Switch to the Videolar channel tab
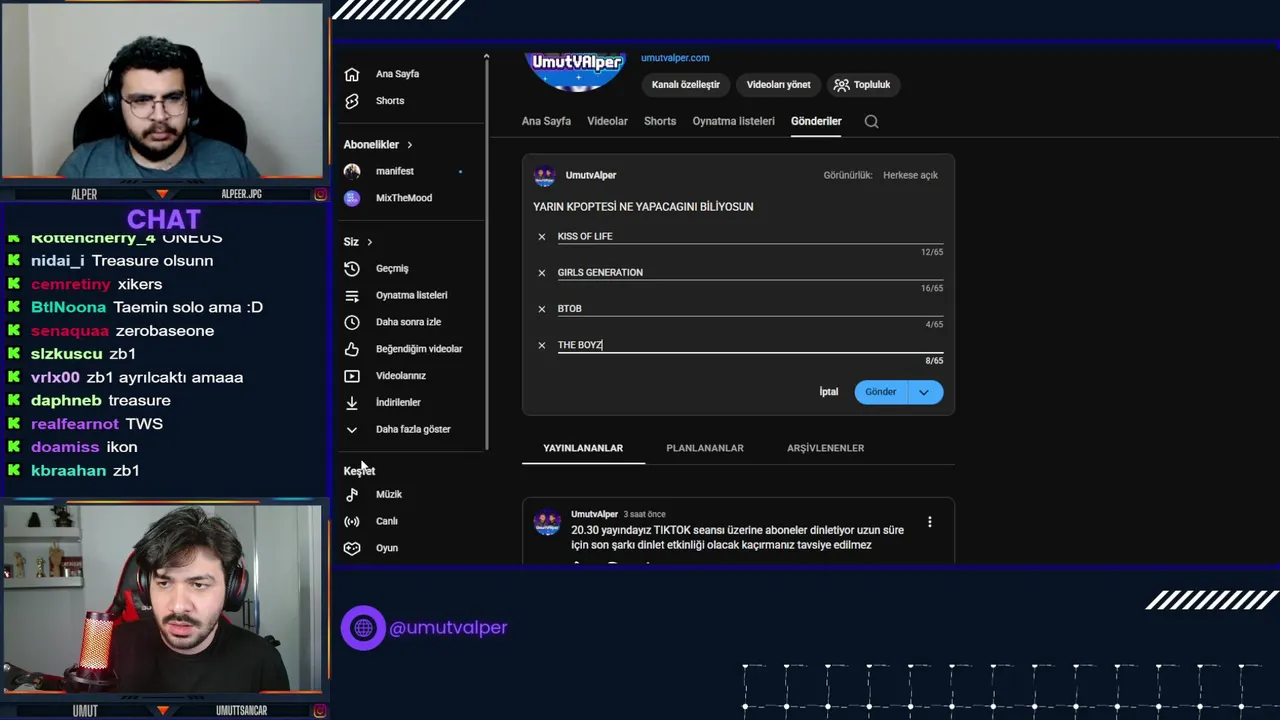The height and width of the screenshot is (720, 1280). pos(607,121)
